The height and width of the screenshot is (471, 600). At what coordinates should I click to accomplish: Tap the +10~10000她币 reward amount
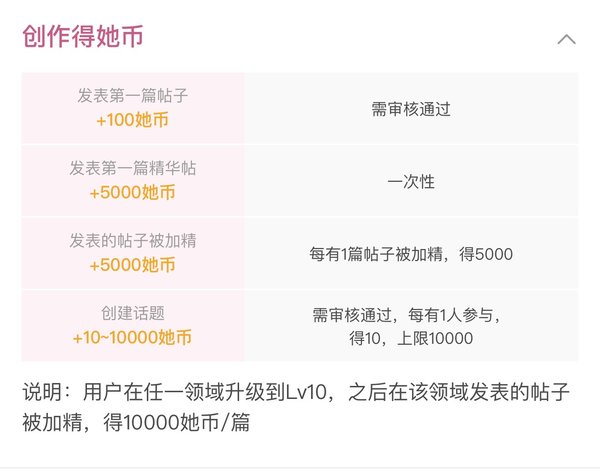pyautogui.click(x=132, y=337)
